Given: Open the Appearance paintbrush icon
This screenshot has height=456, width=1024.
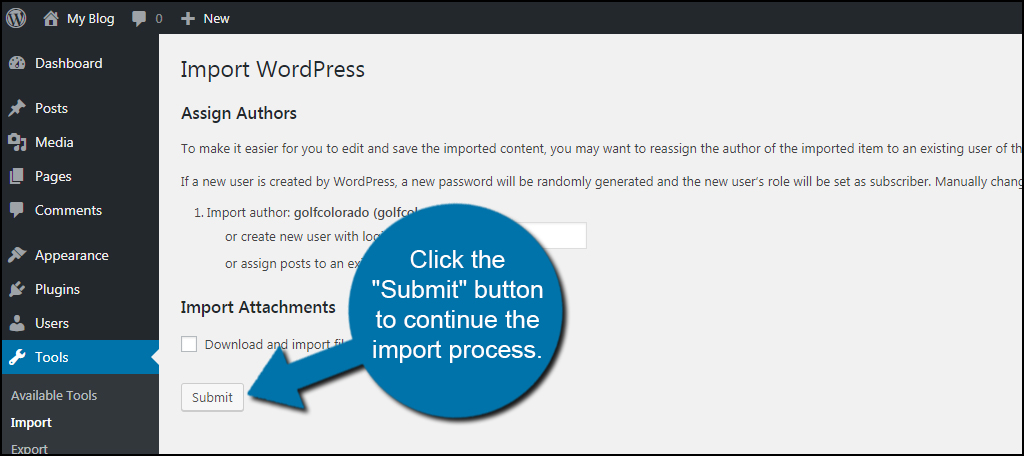Looking at the screenshot, I should click(16, 255).
